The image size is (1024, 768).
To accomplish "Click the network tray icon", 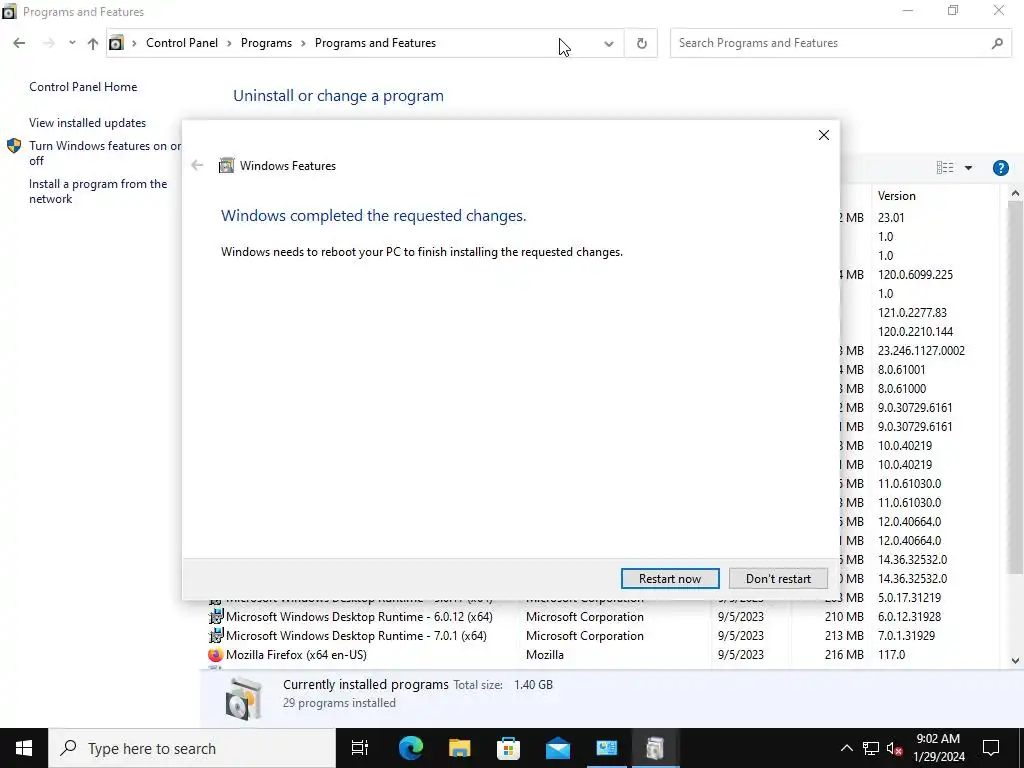I will click(871, 748).
